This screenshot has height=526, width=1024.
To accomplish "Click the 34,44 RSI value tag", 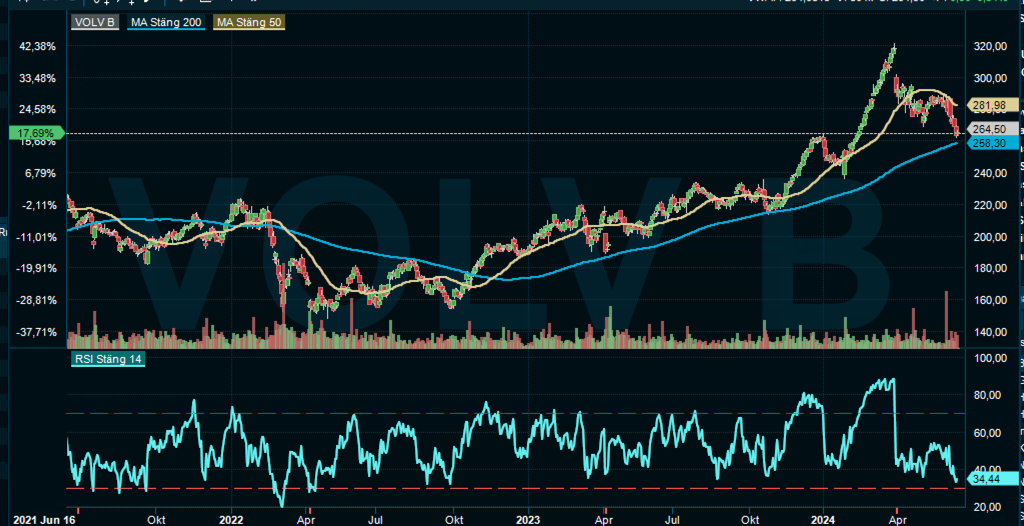I will (x=990, y=479).
